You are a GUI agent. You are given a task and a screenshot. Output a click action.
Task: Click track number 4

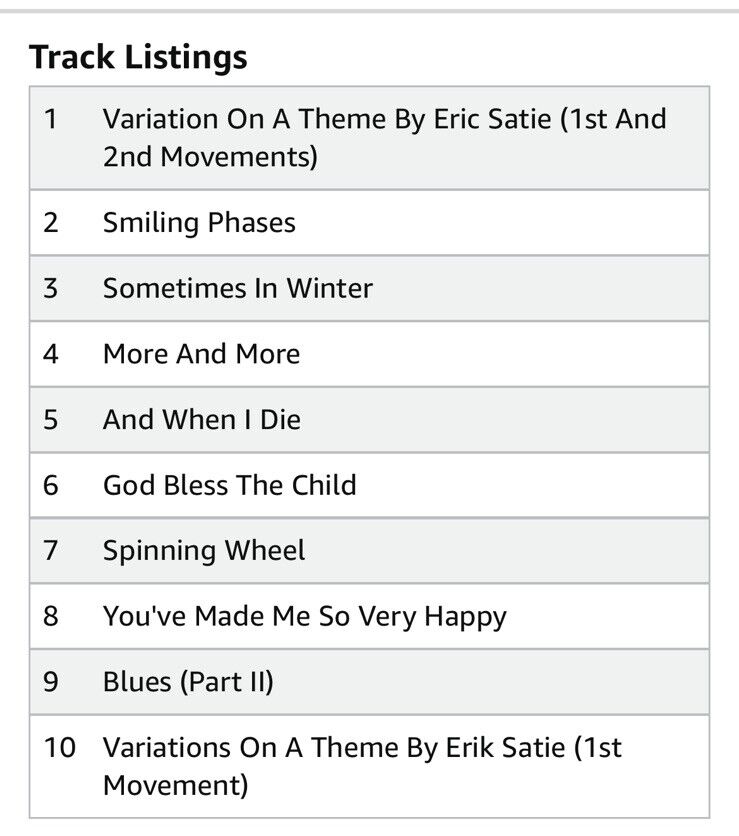51,354
